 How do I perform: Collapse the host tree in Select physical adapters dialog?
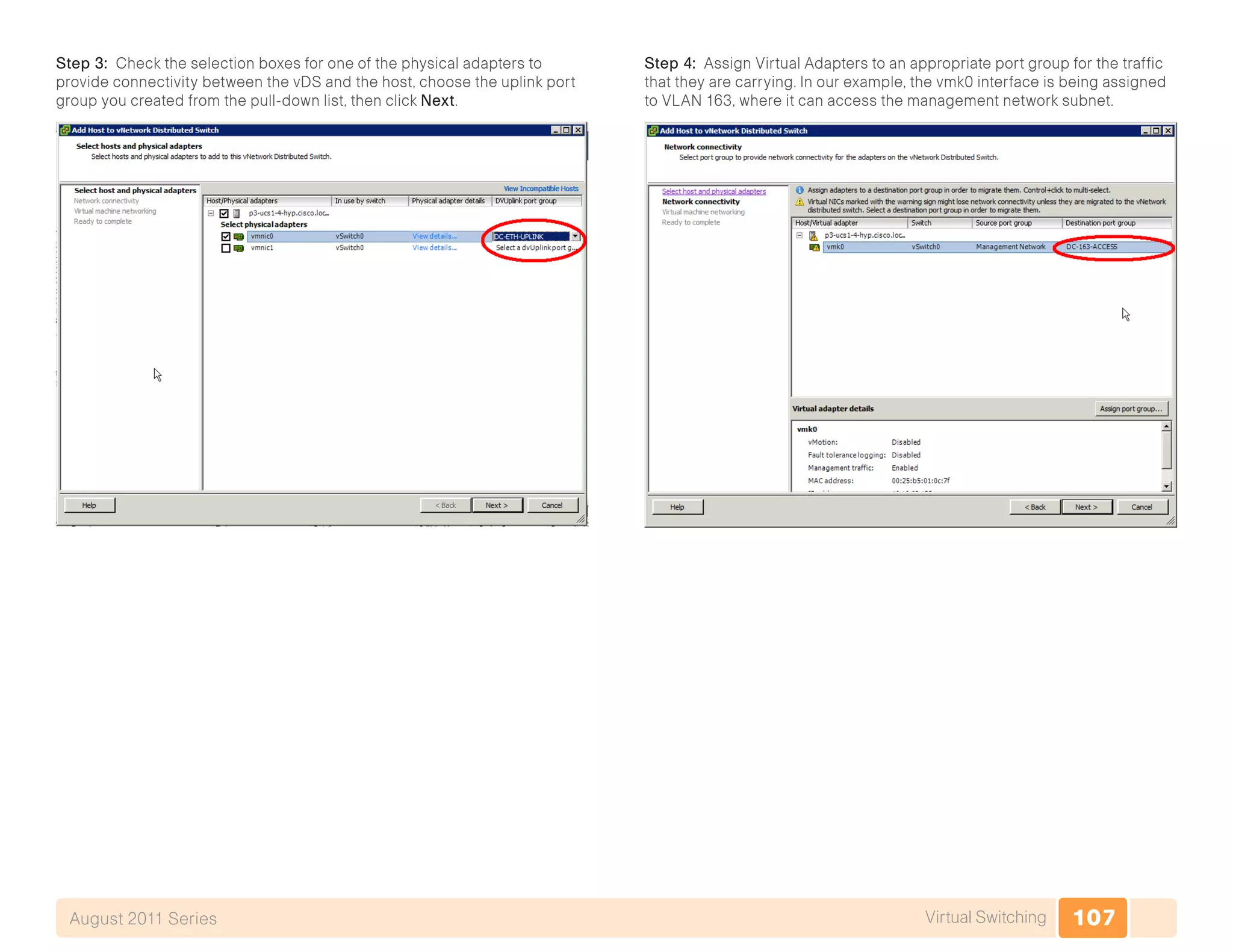coord(211,213)
